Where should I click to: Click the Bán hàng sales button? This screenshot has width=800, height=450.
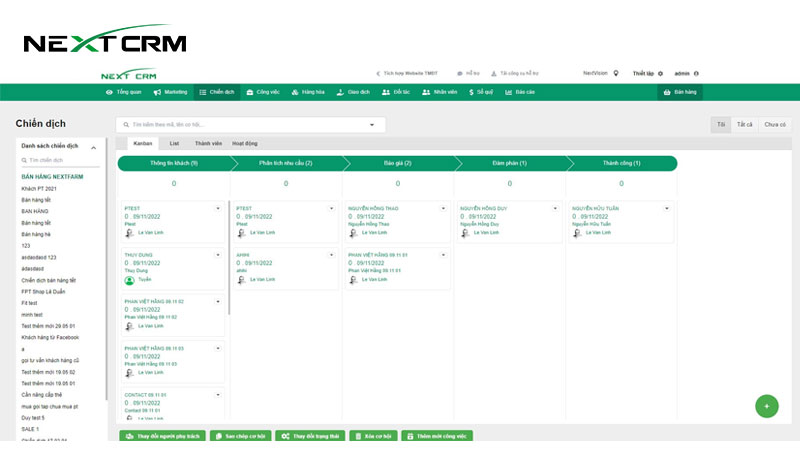point(680,92)
